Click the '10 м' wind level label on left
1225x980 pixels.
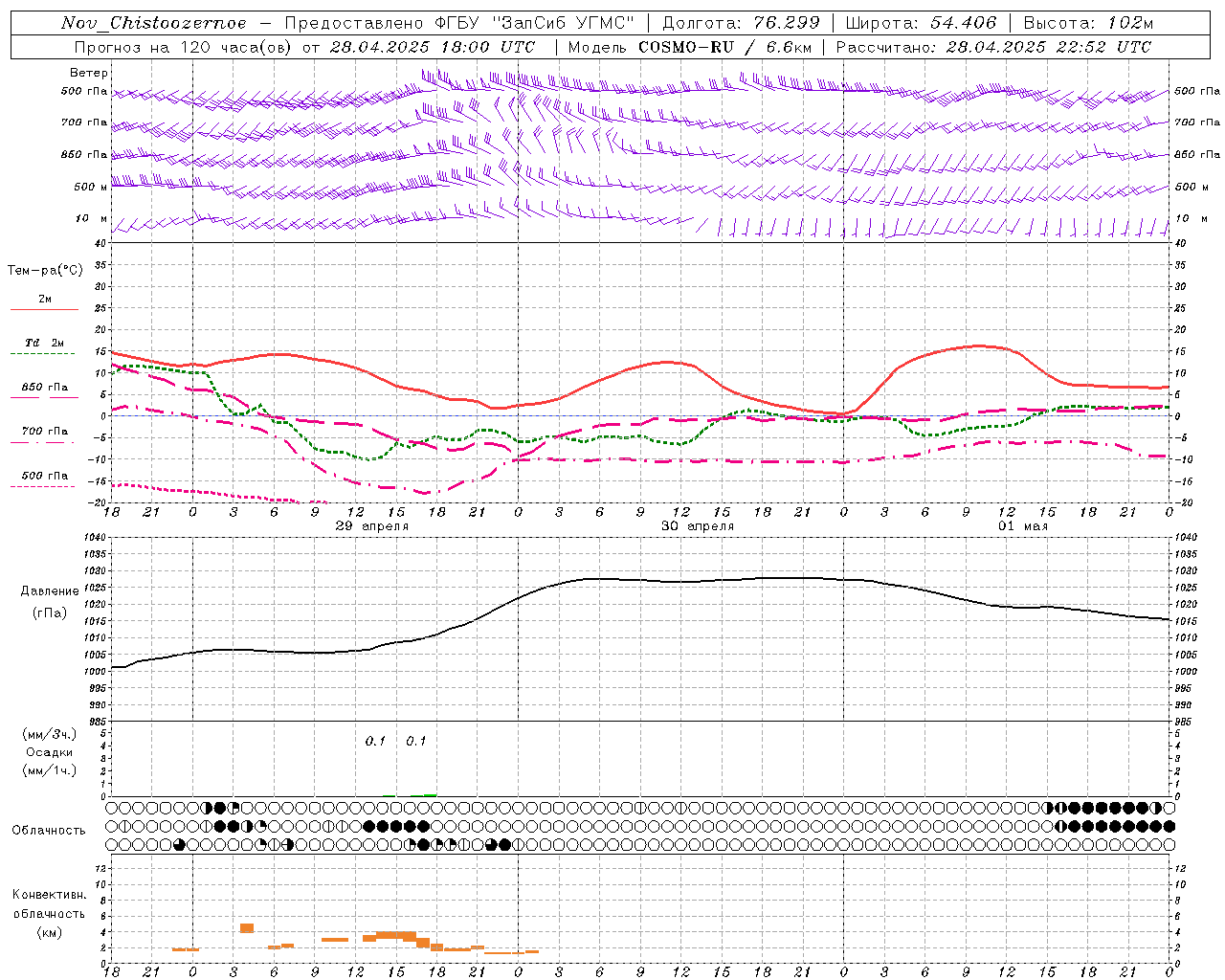[x=92, y=218]
